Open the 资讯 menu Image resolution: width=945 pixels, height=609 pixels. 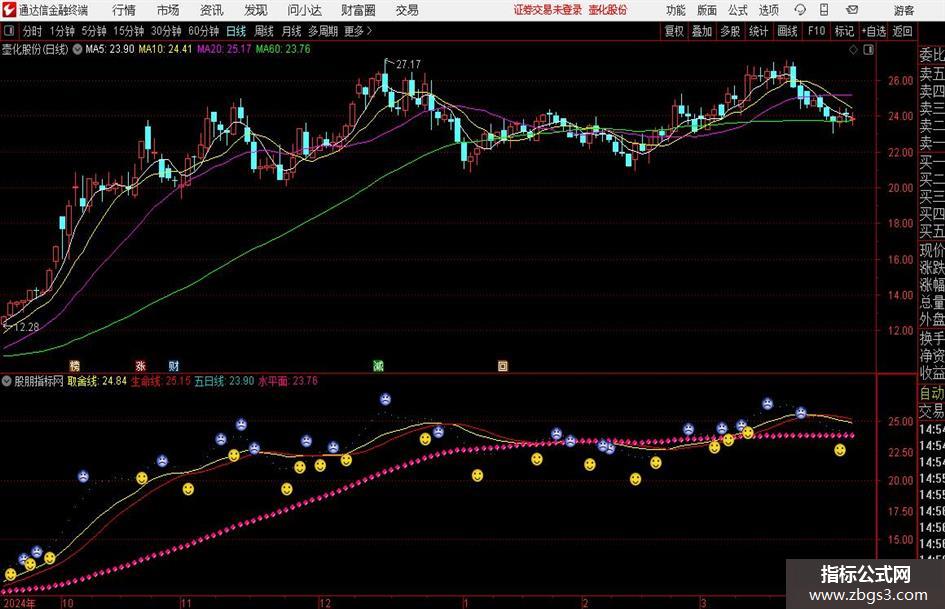point(212,10)
